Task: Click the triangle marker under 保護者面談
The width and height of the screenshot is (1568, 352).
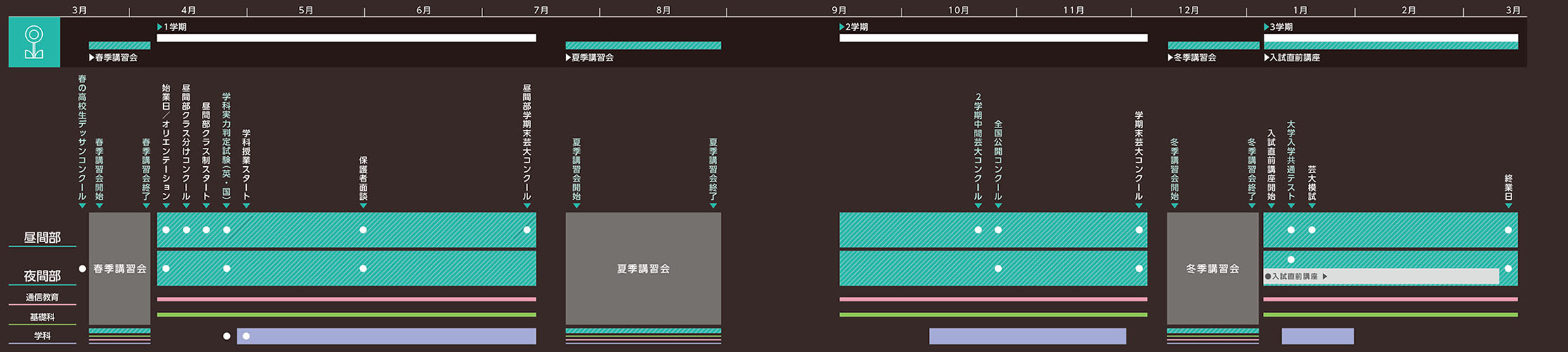Action: tap(363, 206)
